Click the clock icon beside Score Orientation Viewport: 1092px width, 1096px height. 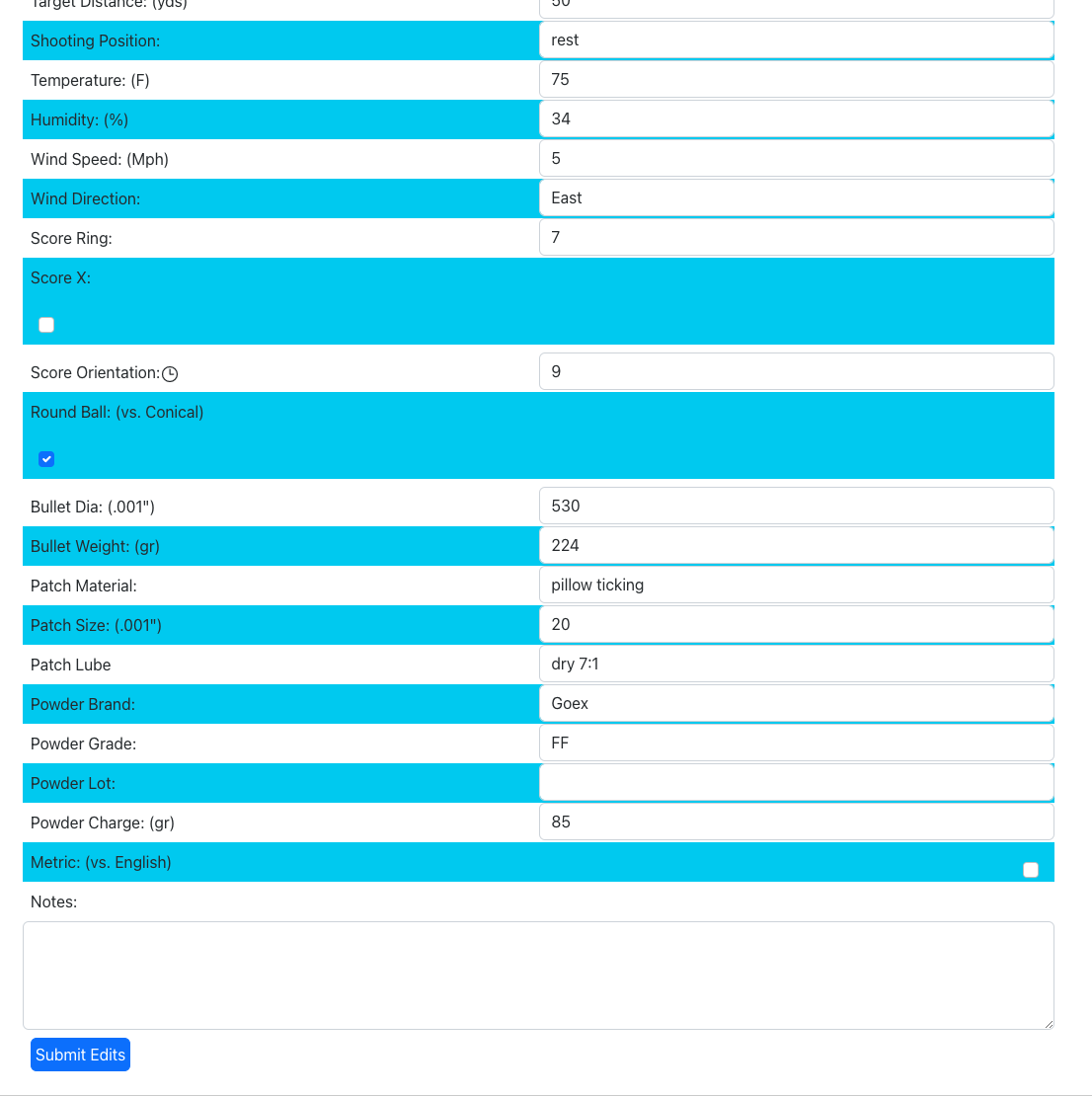coord(170,373)
